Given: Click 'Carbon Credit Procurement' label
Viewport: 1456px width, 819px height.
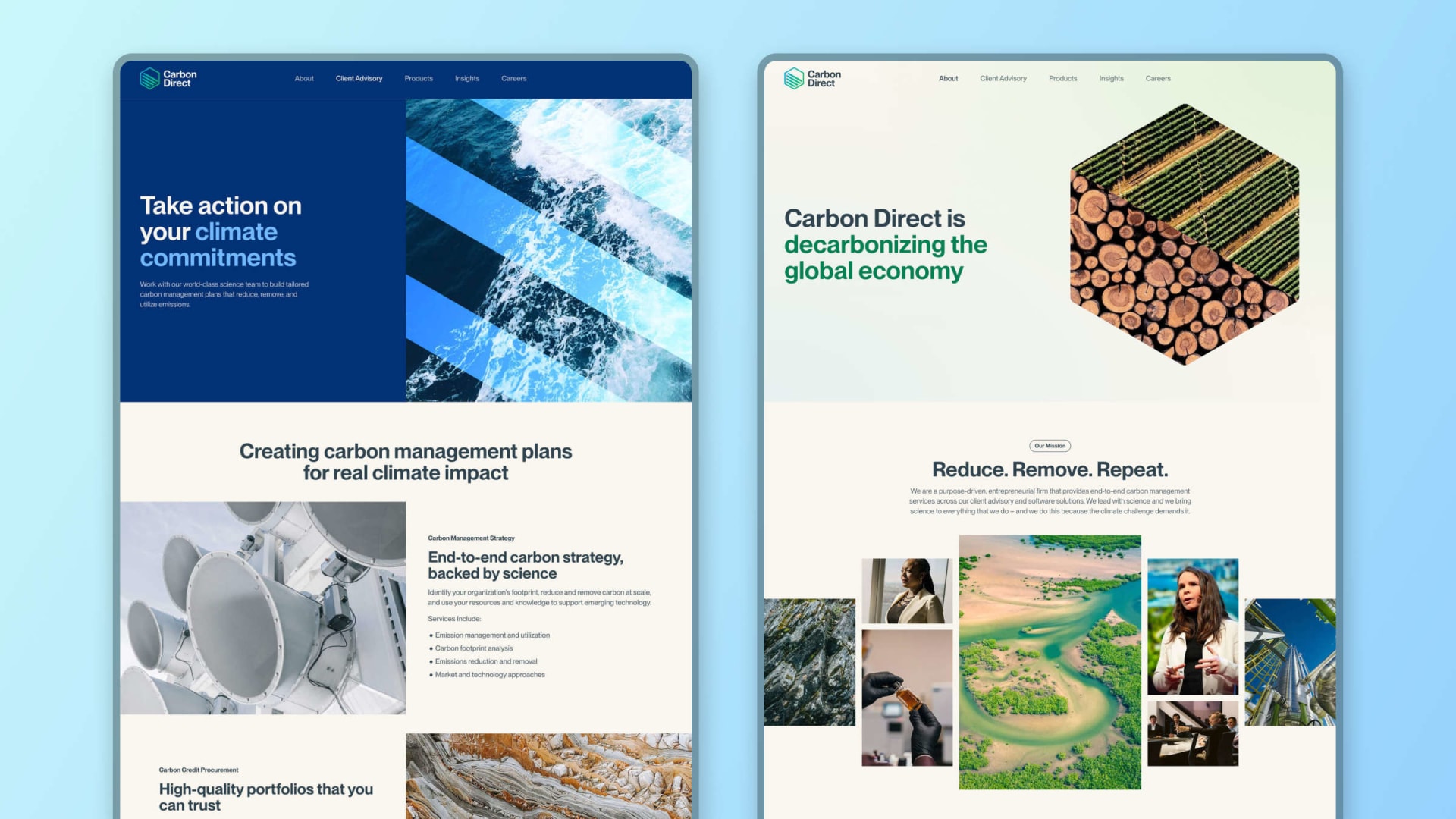Looking at the screenshot, I should click(199, 770).
